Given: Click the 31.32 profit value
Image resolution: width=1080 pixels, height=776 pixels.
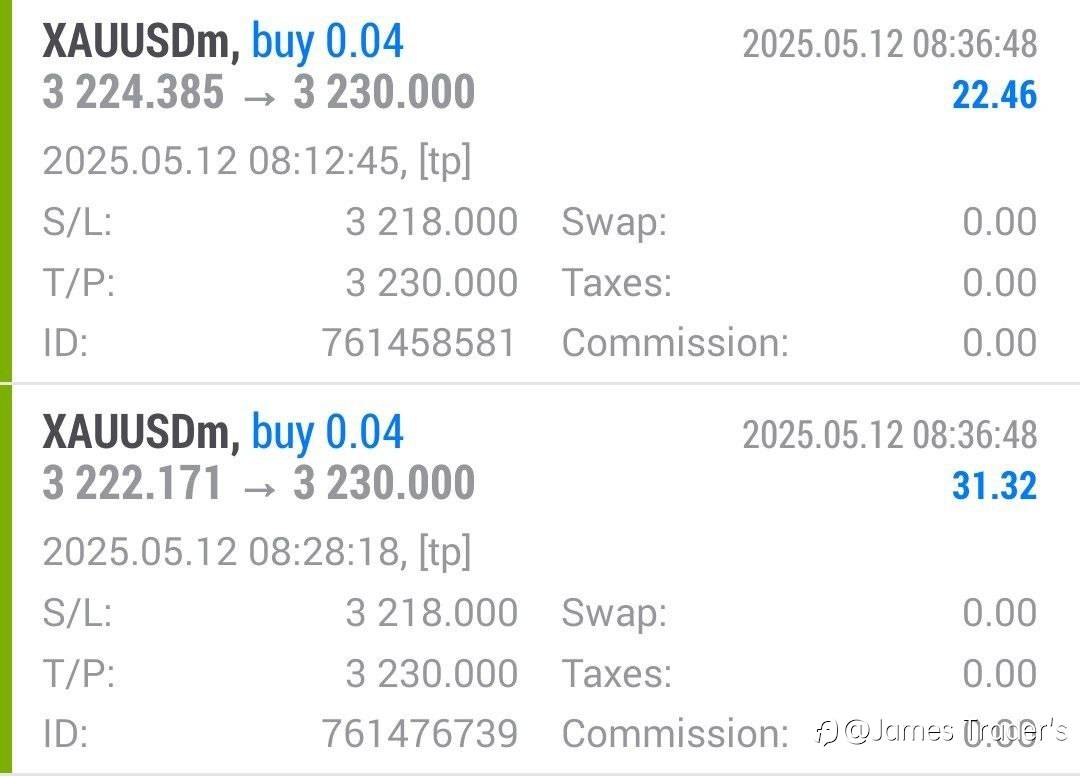Looking at the screenshot, I should 994,486.
